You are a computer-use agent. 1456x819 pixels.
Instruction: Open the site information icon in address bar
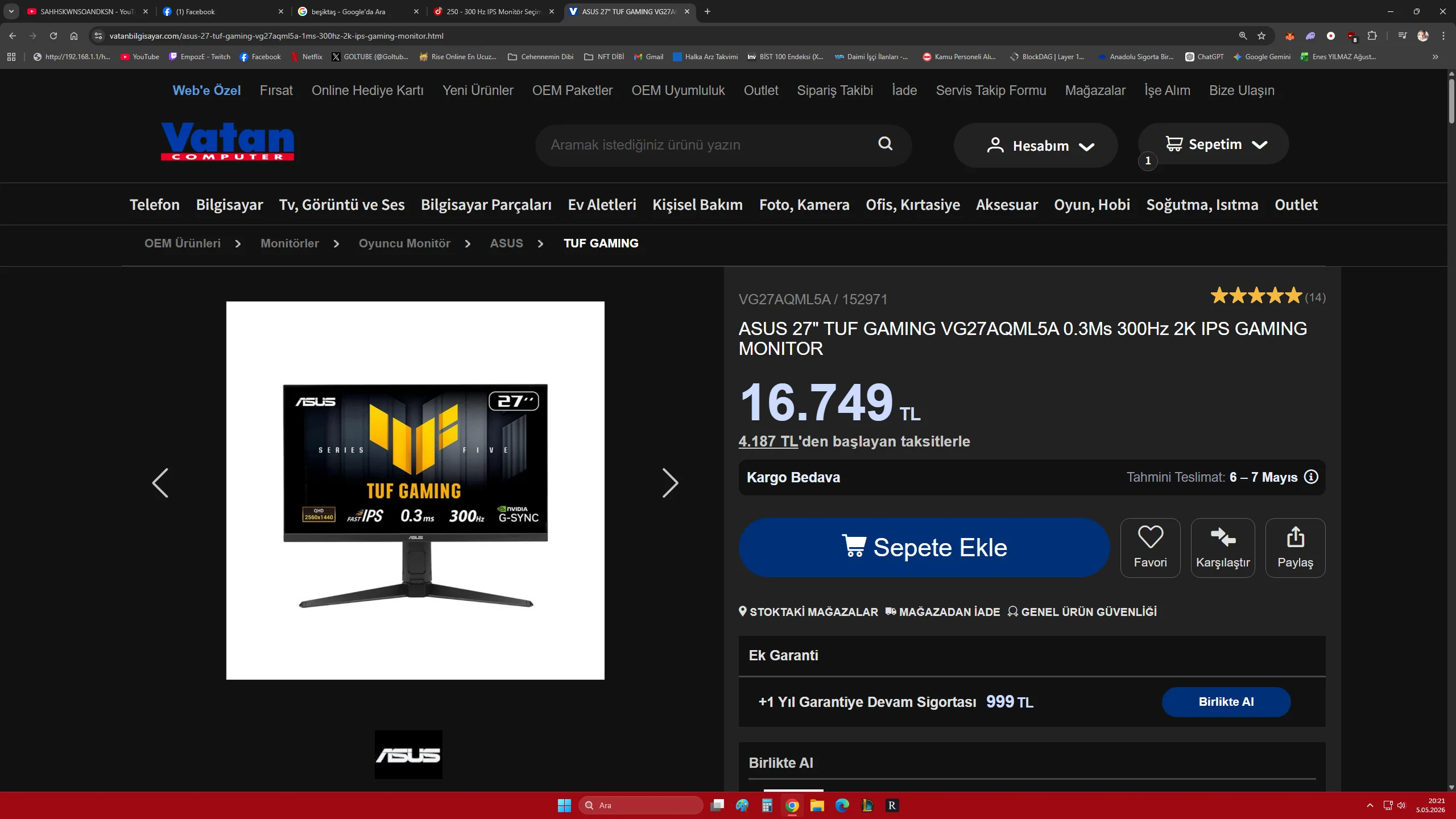click(x=98, y=36)
